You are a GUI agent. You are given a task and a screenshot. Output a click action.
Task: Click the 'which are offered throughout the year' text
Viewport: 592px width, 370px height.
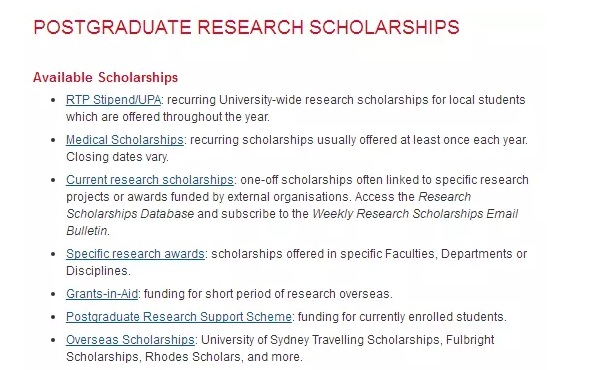168,117
